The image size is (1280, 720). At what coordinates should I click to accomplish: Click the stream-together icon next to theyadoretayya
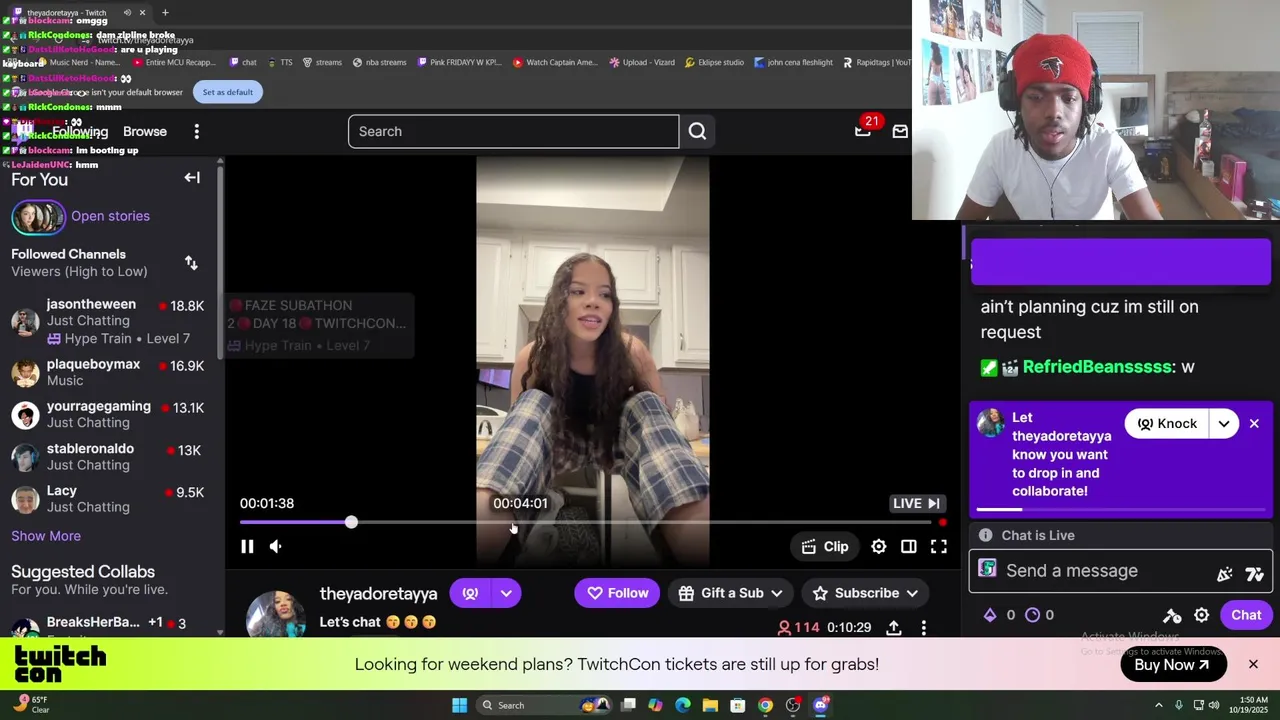[470, 593]
